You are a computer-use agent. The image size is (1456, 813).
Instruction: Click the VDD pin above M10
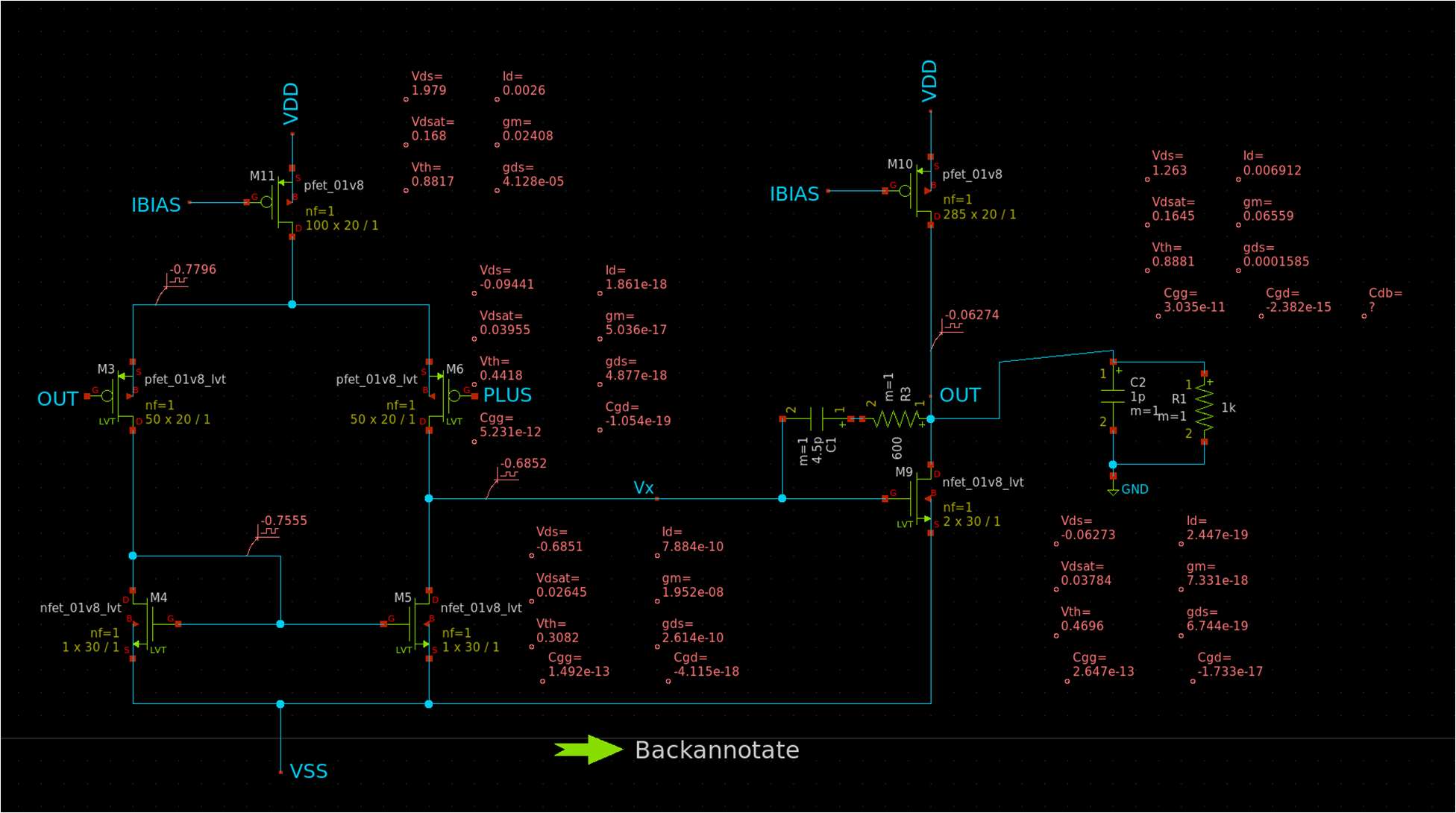point(929,81)
